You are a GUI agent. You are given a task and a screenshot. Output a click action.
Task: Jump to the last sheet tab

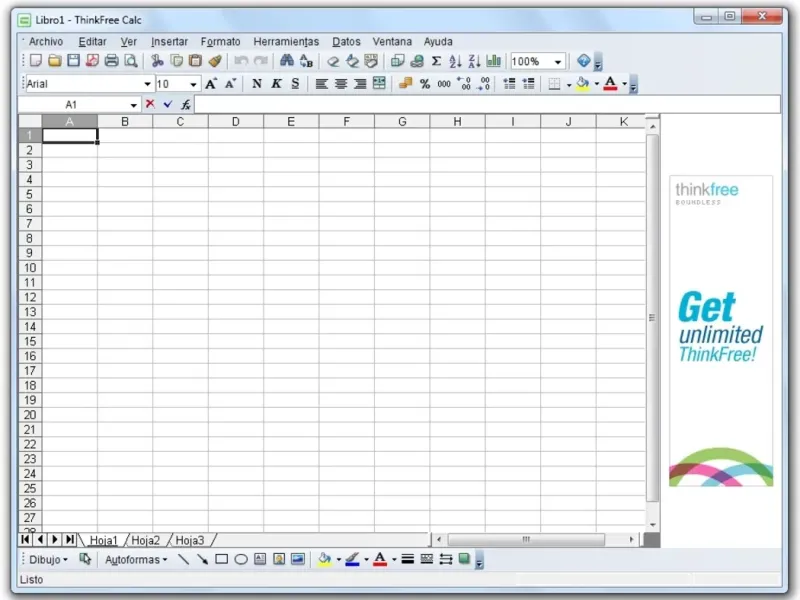[70, 539]
